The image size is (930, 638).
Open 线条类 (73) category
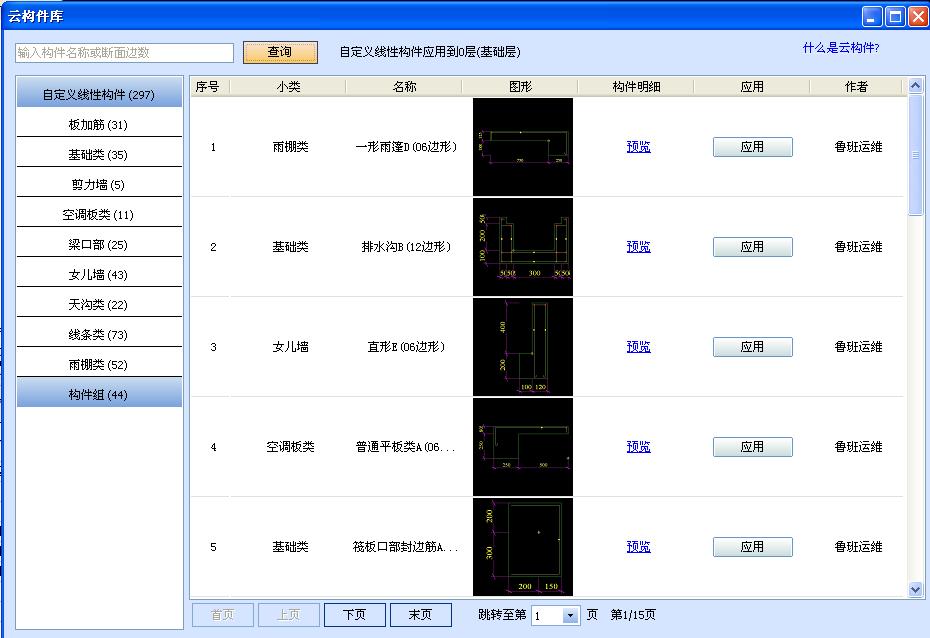[99, 334]
